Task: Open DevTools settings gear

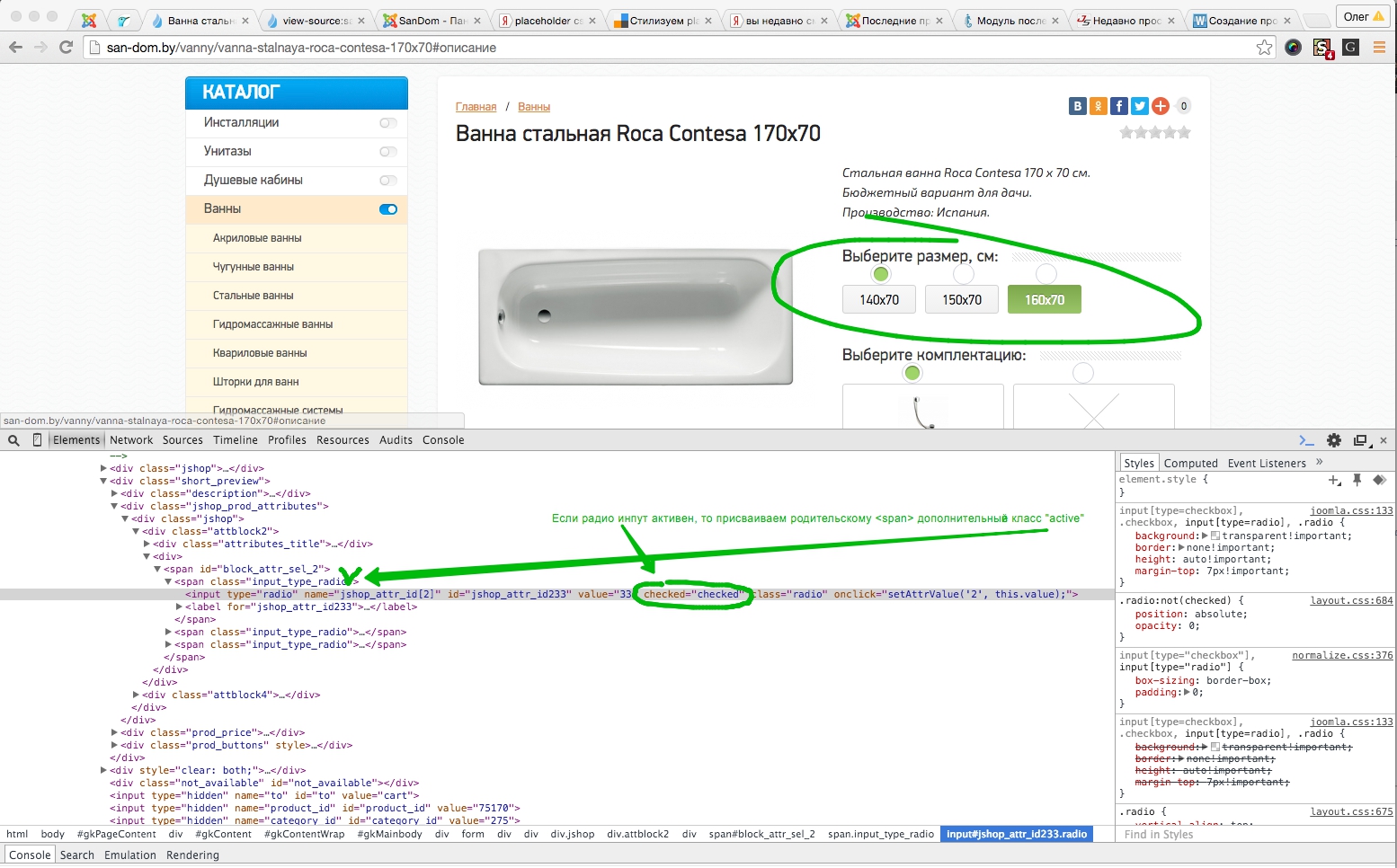Action: (1334, 440)
